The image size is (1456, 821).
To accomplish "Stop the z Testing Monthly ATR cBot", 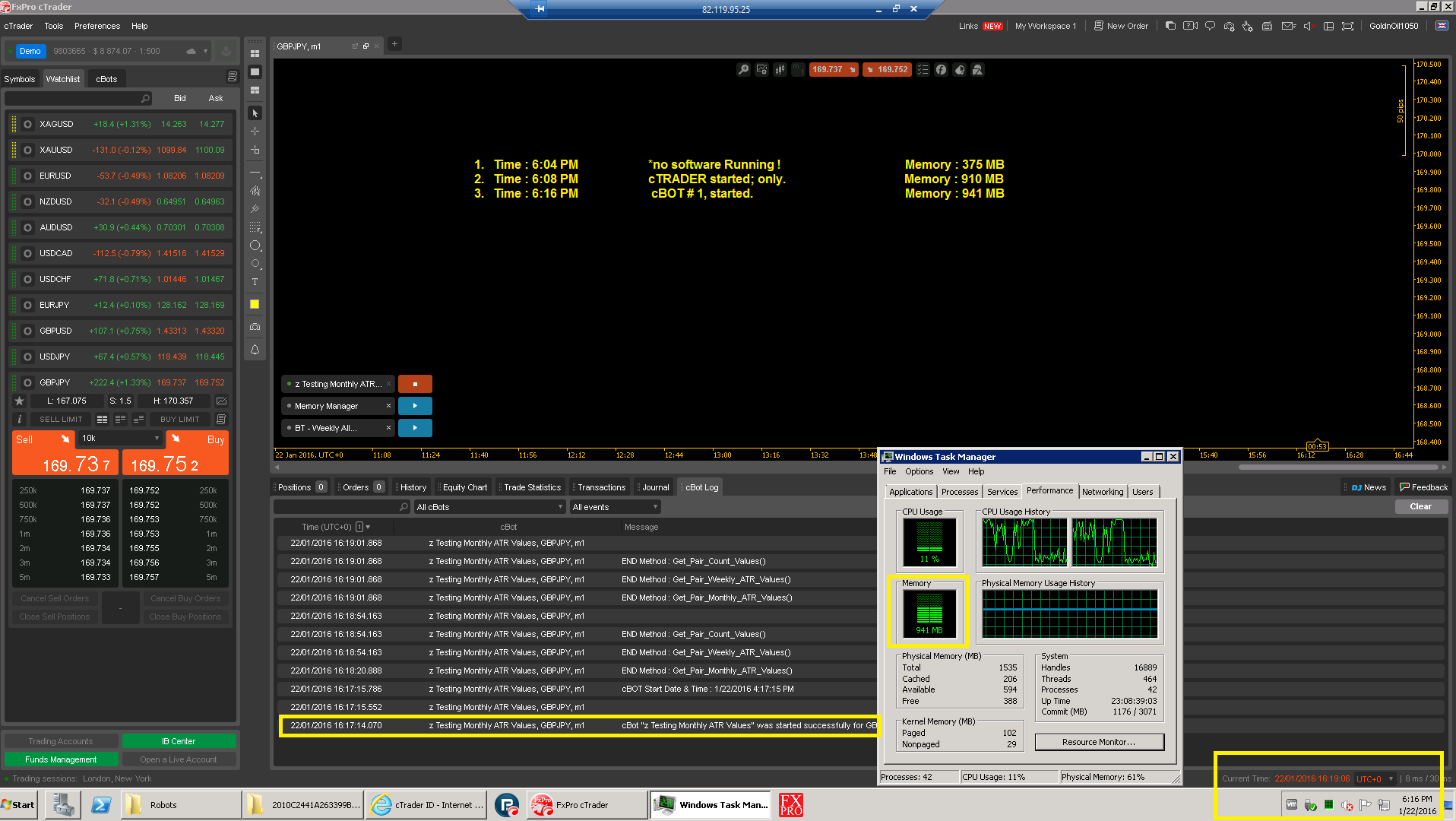I will [415, 384].
